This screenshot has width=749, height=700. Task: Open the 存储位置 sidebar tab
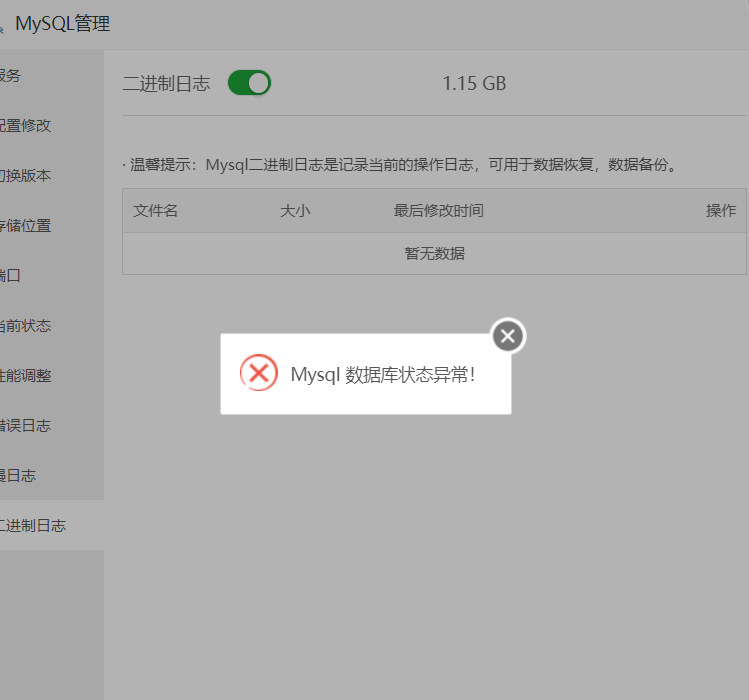[52, 226]
